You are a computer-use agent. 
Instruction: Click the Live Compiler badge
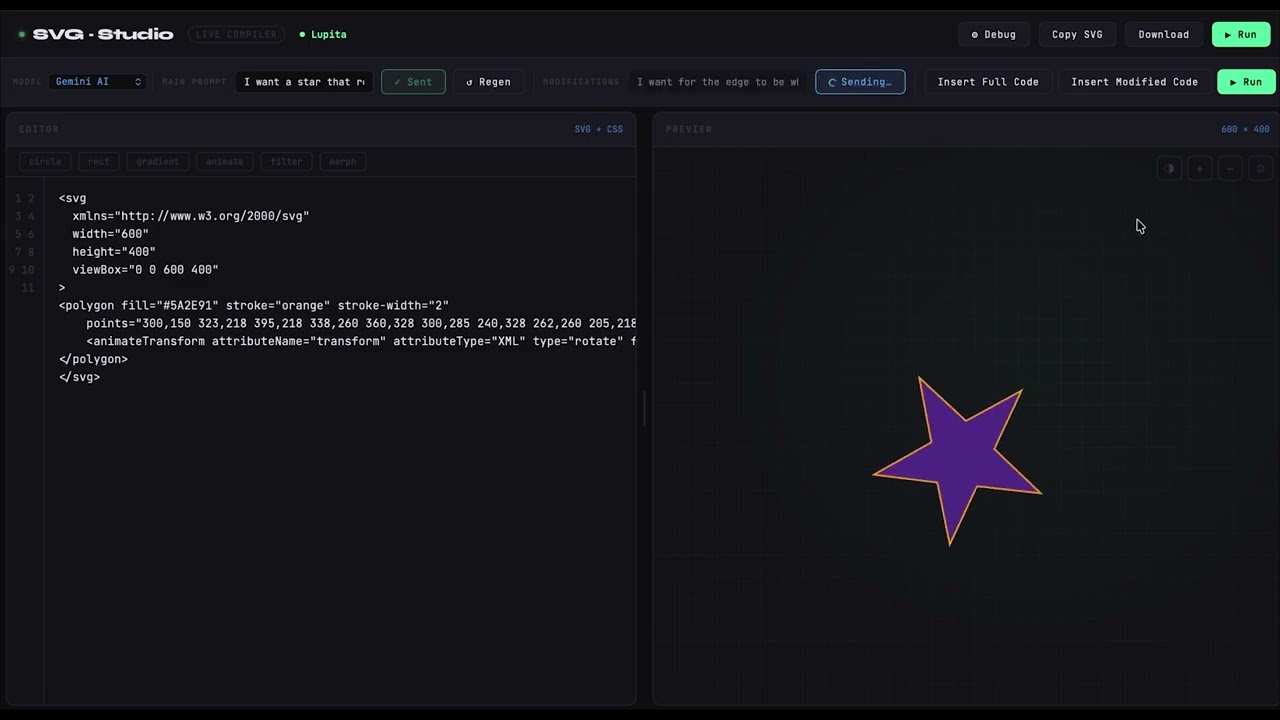[236, 34]
